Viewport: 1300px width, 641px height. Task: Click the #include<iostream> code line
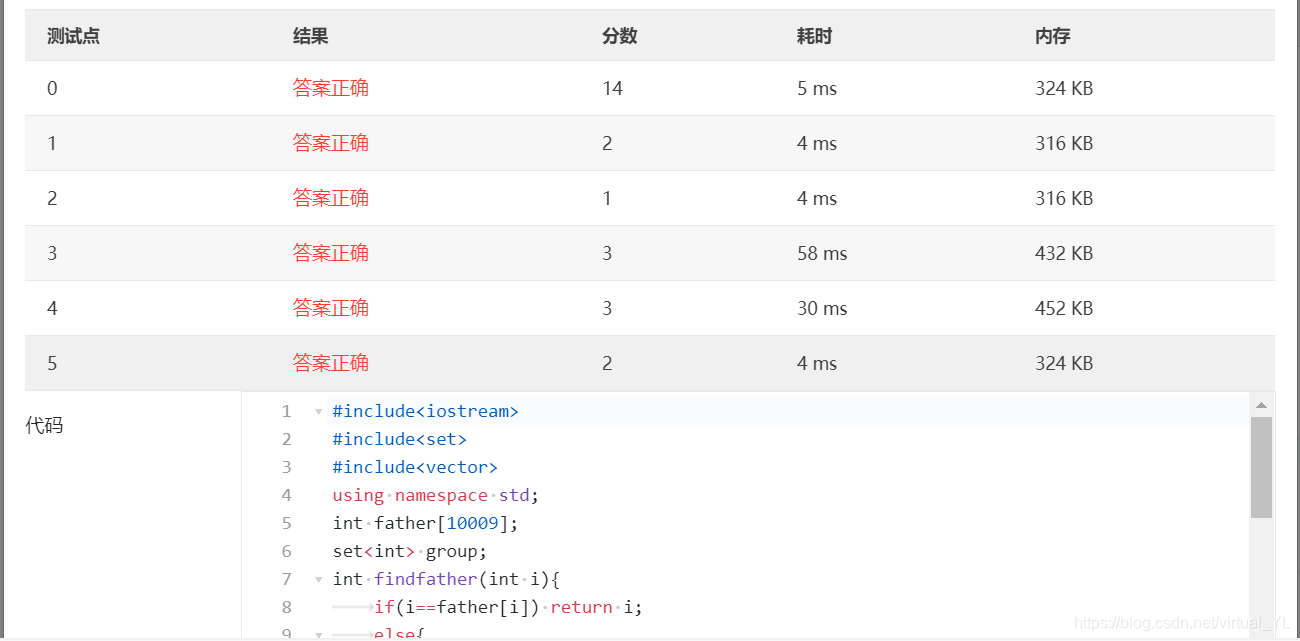(426, 411)
